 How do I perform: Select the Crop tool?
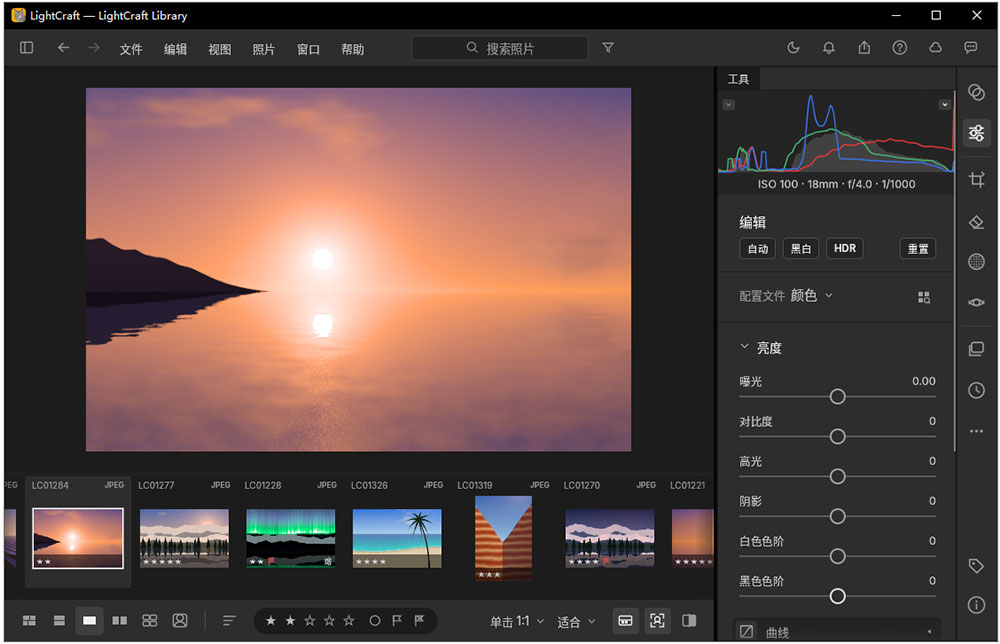pos(976,180)
